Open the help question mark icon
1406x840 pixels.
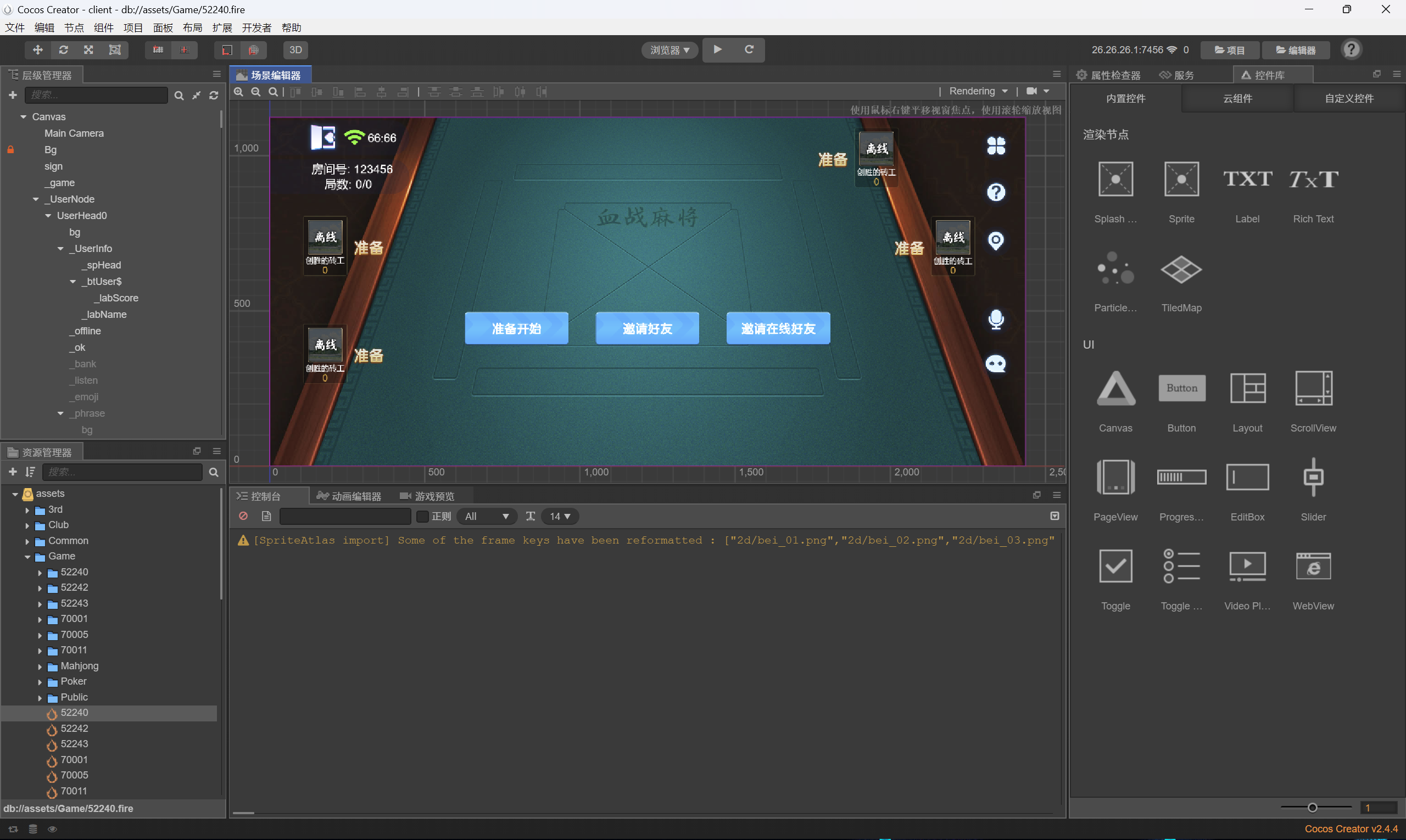(x=1351, y=50)
